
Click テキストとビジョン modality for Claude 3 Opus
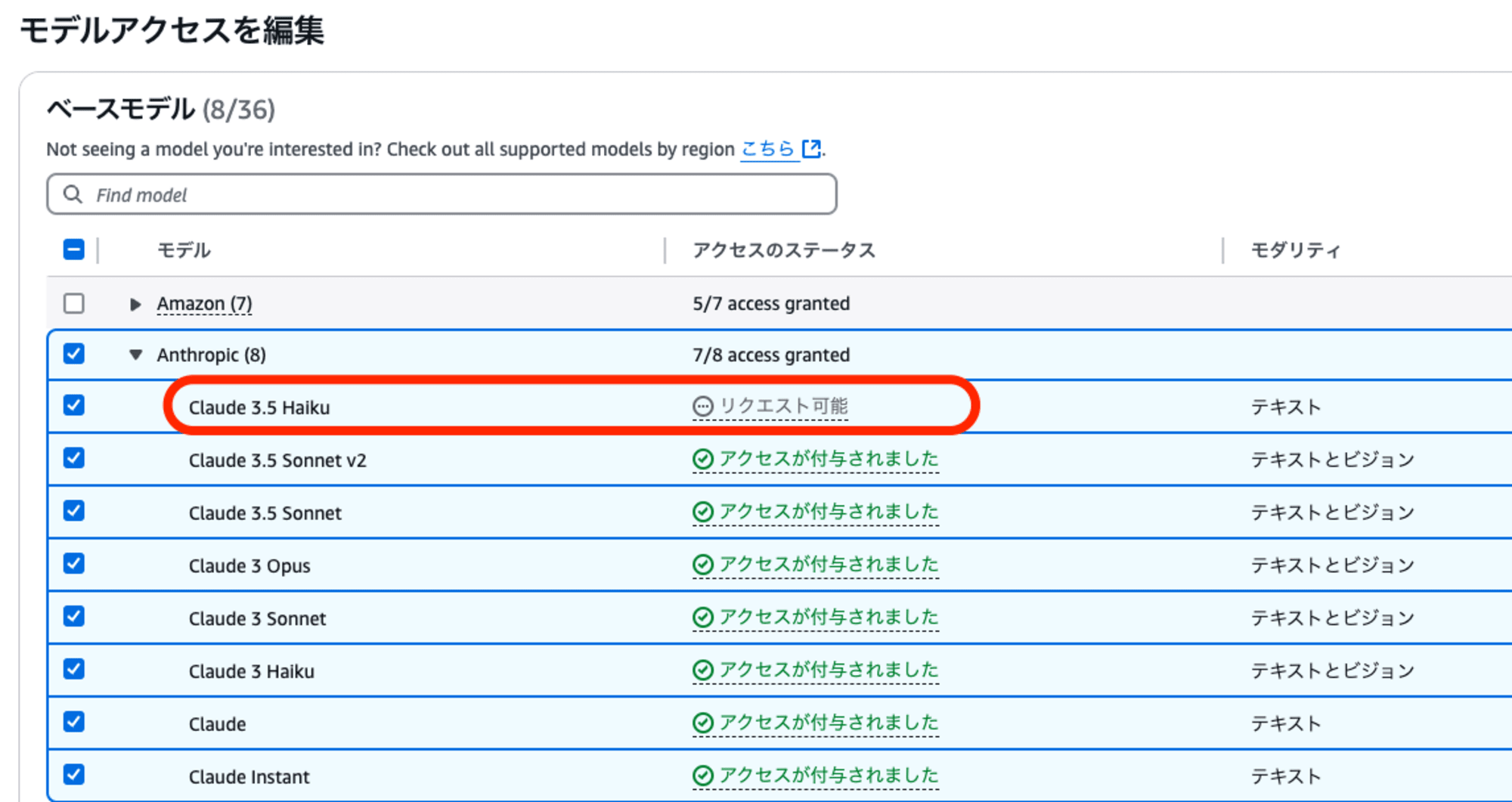tap(1332, 565)
